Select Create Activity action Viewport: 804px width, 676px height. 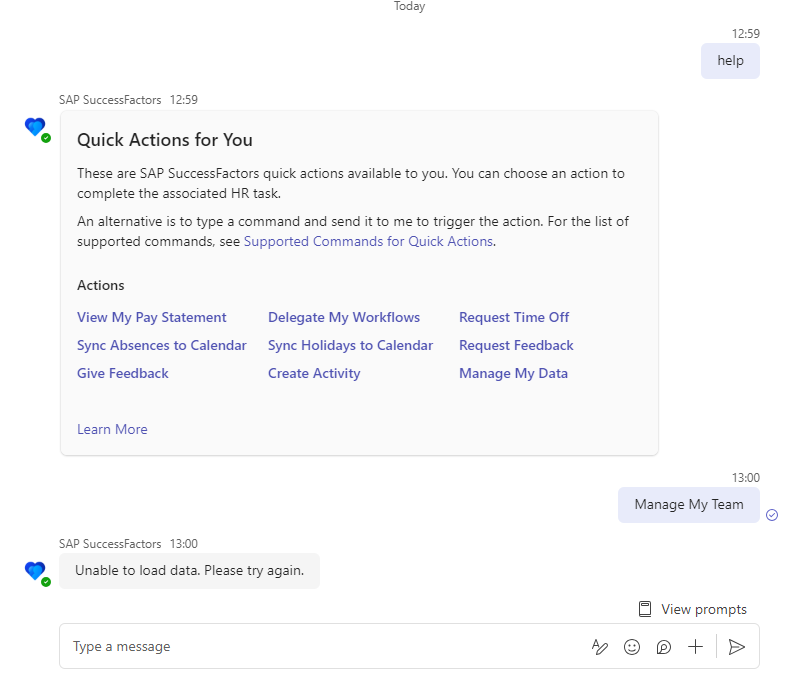[314, 373]
